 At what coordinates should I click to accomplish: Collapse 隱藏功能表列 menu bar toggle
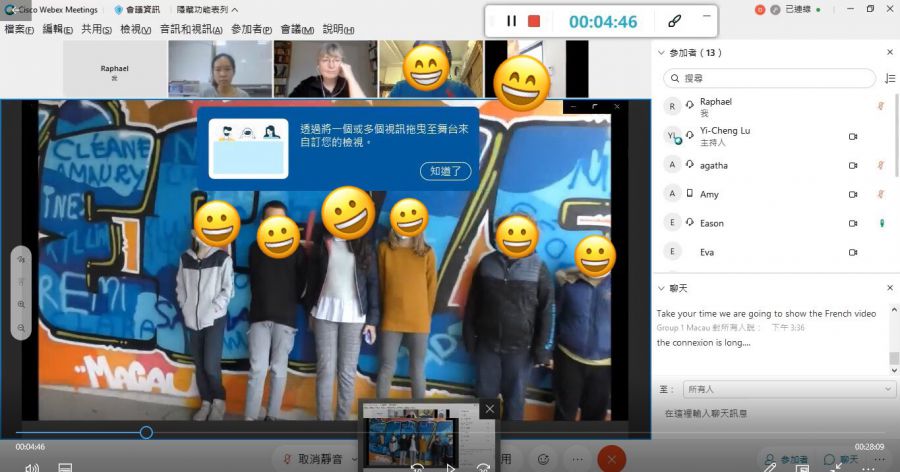[x=207, y=10]
